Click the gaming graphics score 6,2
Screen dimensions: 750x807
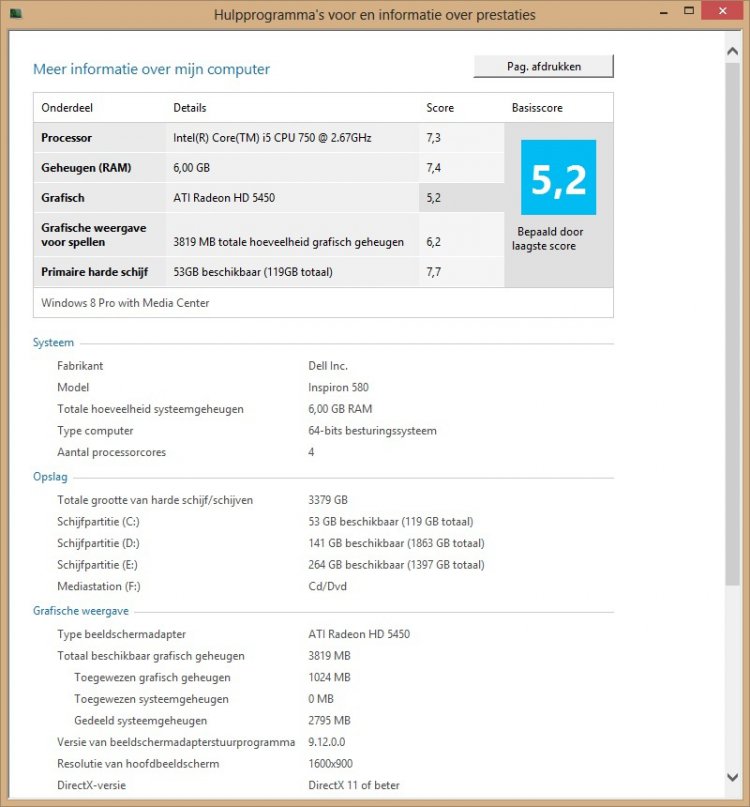coord(433,242)
